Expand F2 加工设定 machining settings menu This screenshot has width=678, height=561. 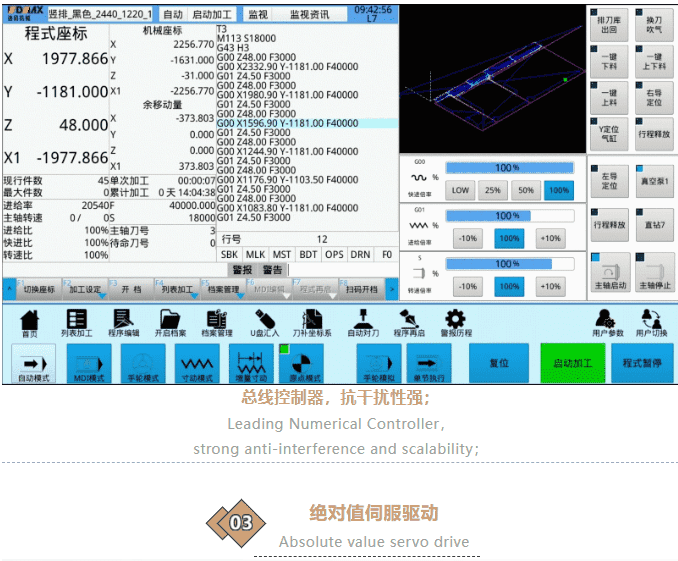click(86, 289)
